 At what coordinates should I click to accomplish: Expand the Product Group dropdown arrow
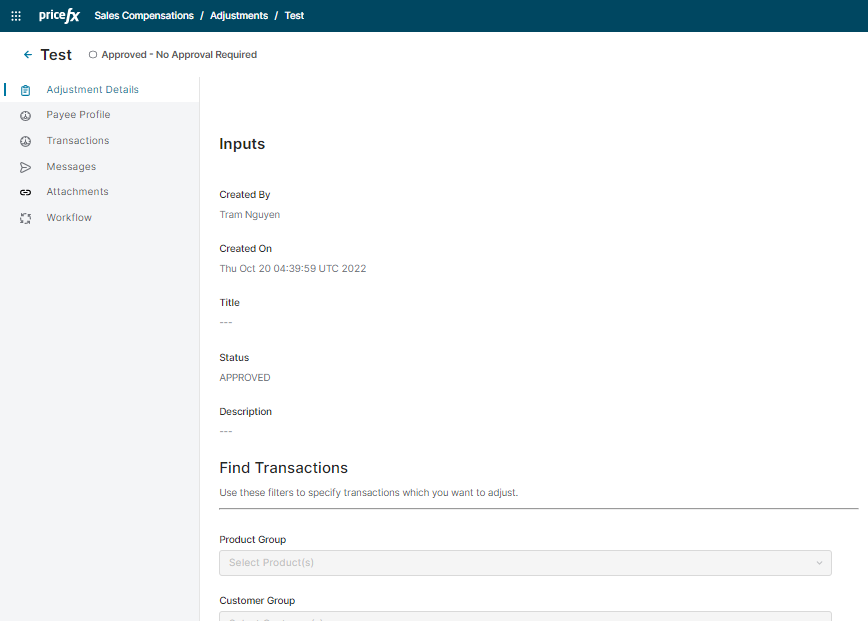pos(819,563)
